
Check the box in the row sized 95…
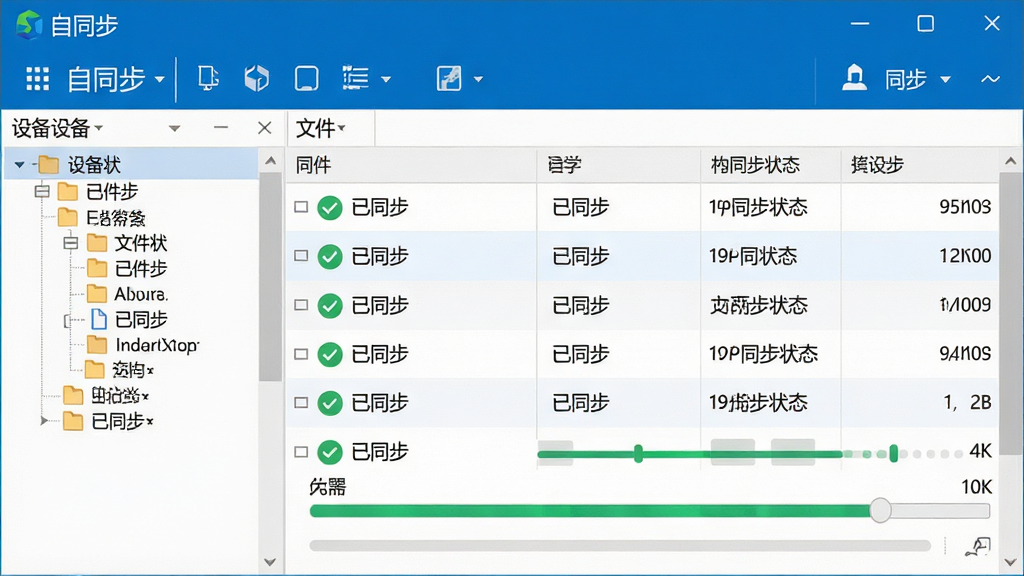click(301, 207)
